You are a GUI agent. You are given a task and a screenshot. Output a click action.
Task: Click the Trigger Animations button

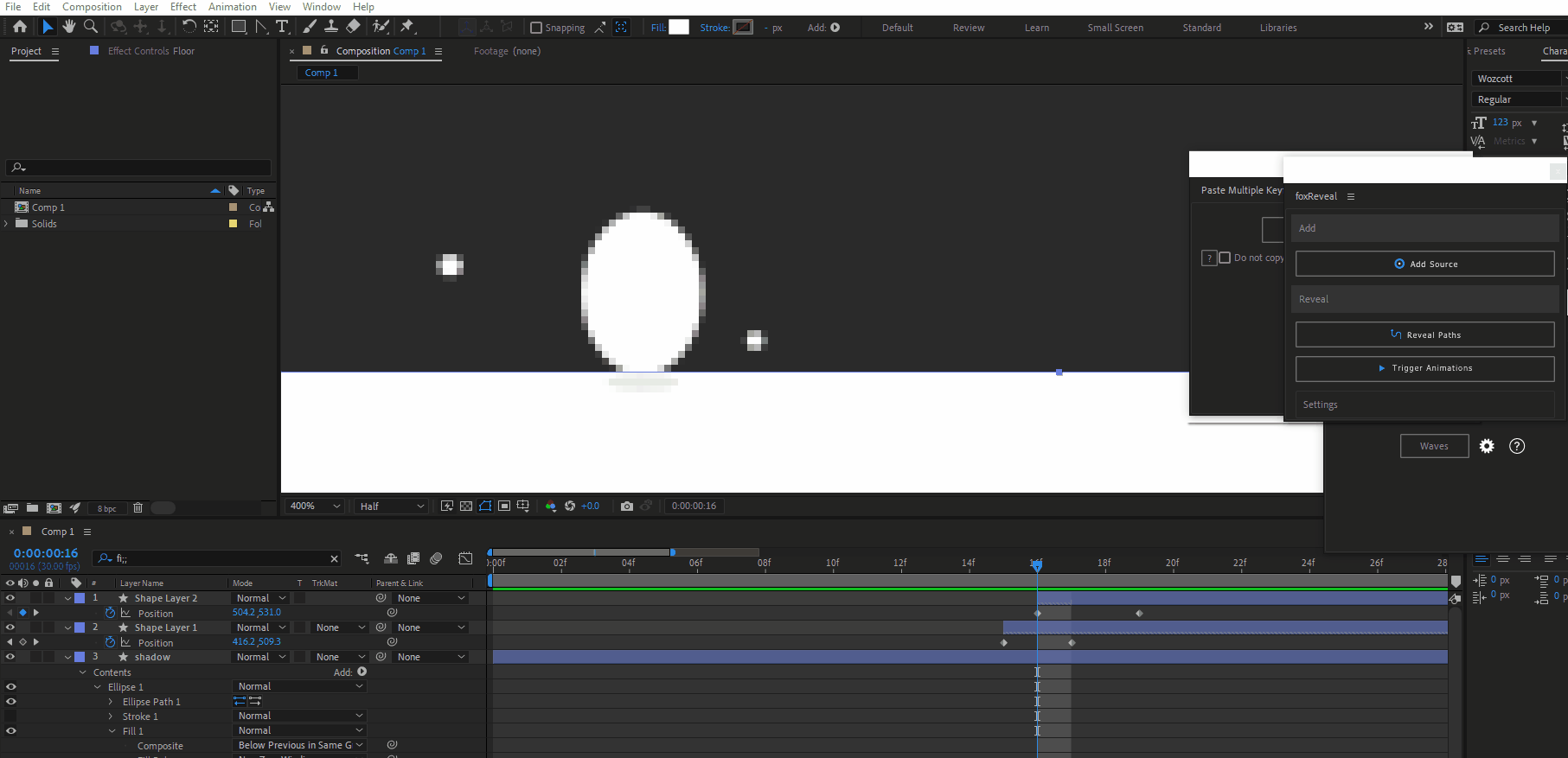coord(1424,368)
